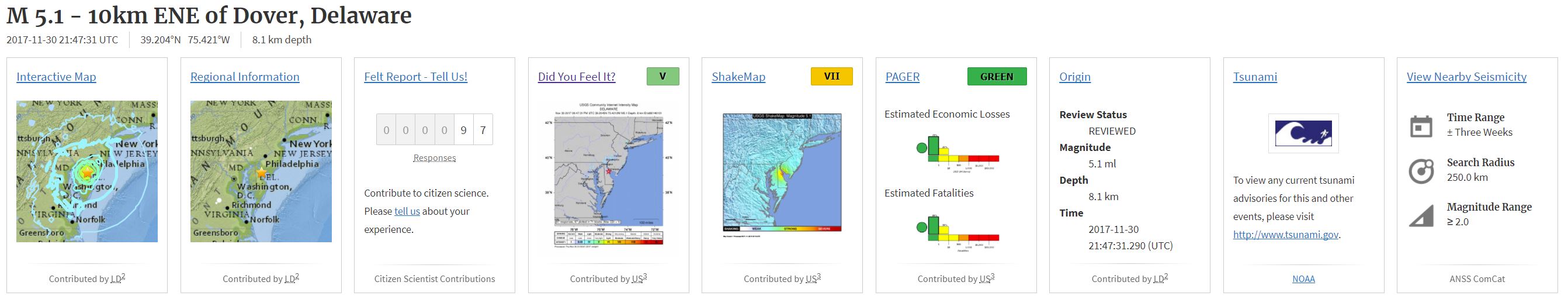This screenshot has height=299, width=1568.
Task: Open the Origin details link
Action: pyautogui.click(x=1075, y=77)
